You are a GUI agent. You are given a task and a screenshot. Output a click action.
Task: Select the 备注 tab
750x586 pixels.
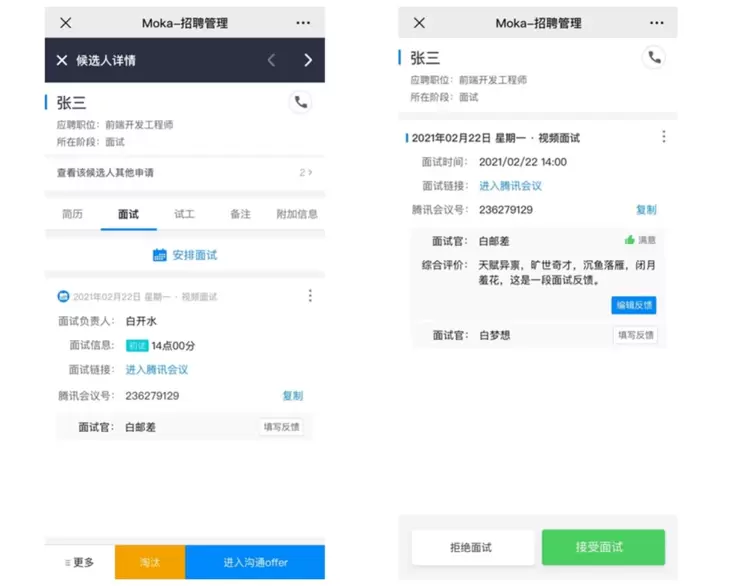240,214
